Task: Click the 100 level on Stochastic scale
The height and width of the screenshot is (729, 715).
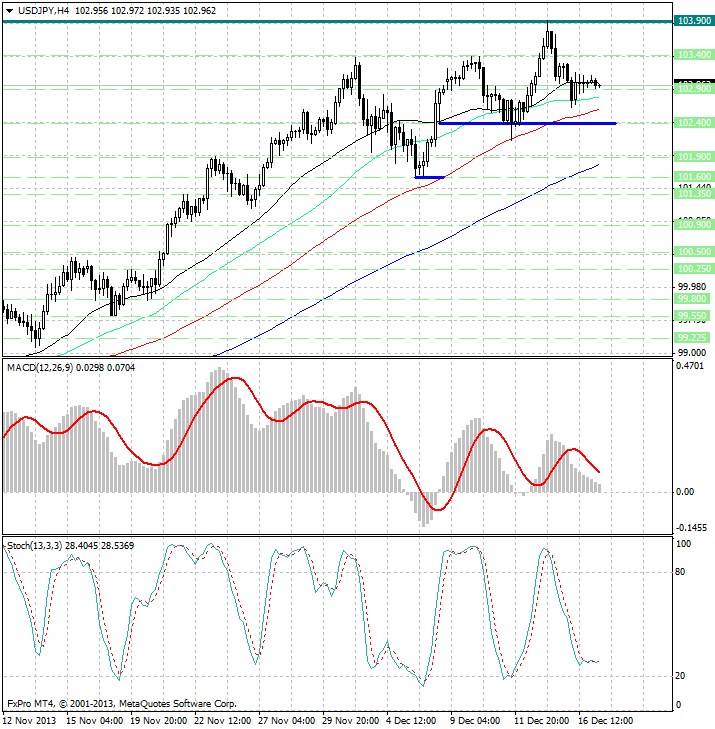Action: (683, 544)
